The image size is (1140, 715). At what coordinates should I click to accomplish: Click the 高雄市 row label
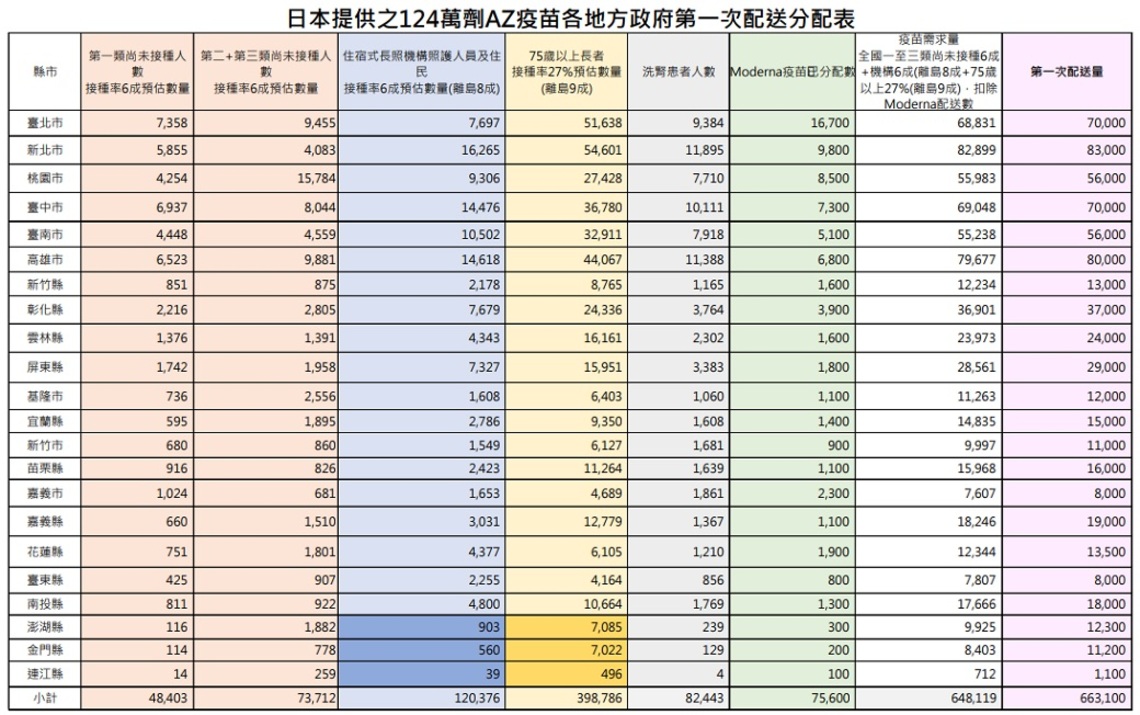tap(45, 259)
